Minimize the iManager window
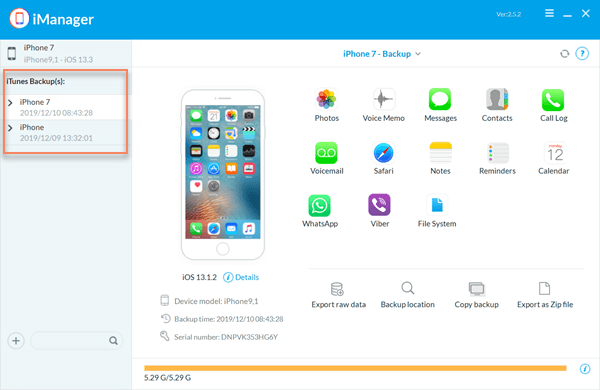The image size is (600, 390). click(x=567, y=15)
